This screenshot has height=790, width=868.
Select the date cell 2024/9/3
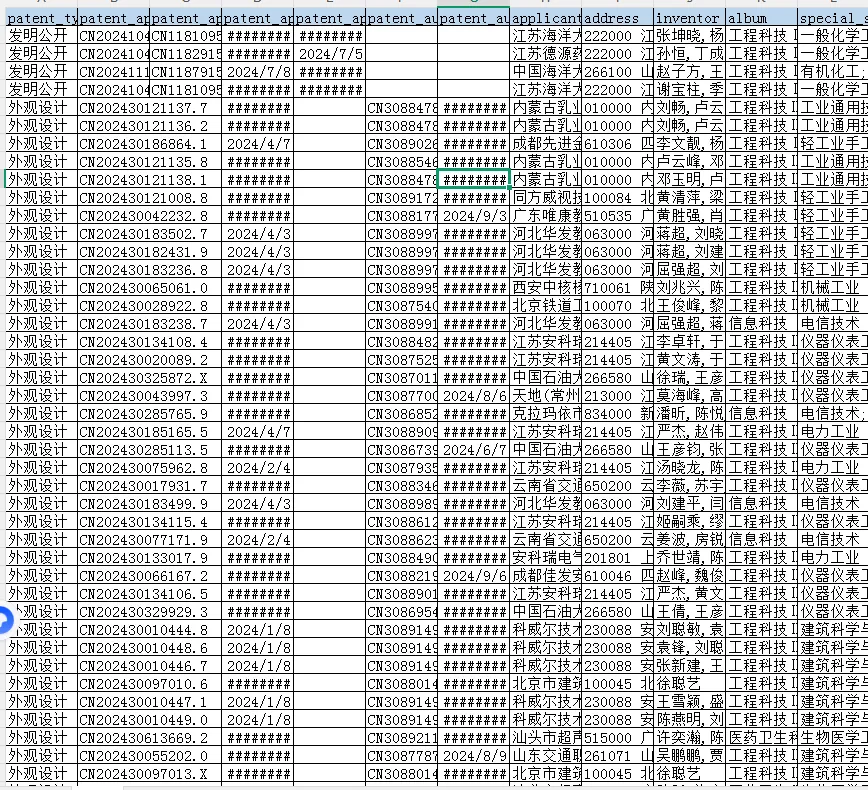coord(473,215)
